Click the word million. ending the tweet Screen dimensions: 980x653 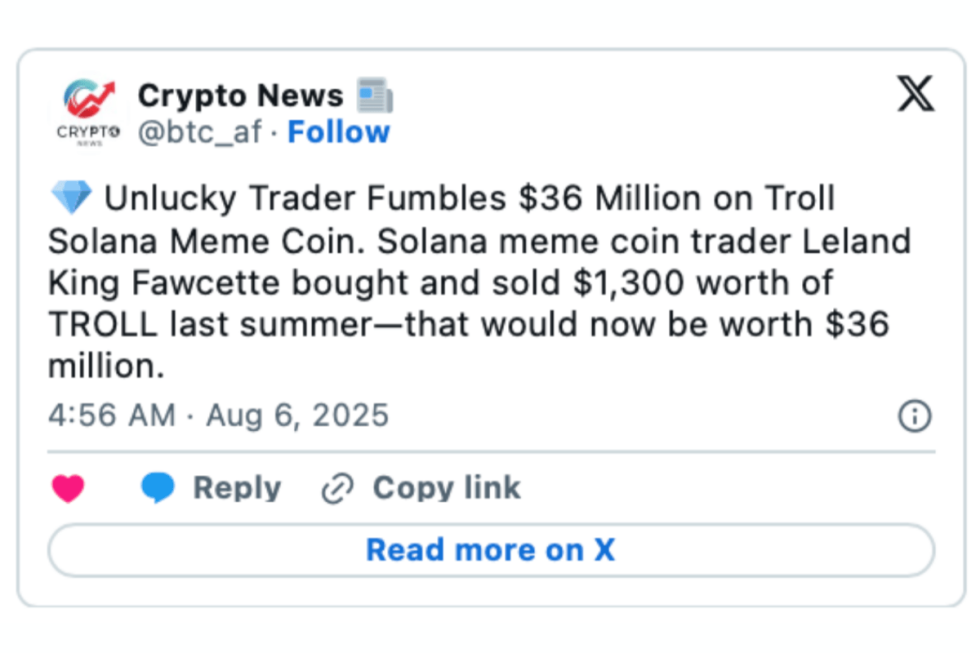[x=105, y=367]
